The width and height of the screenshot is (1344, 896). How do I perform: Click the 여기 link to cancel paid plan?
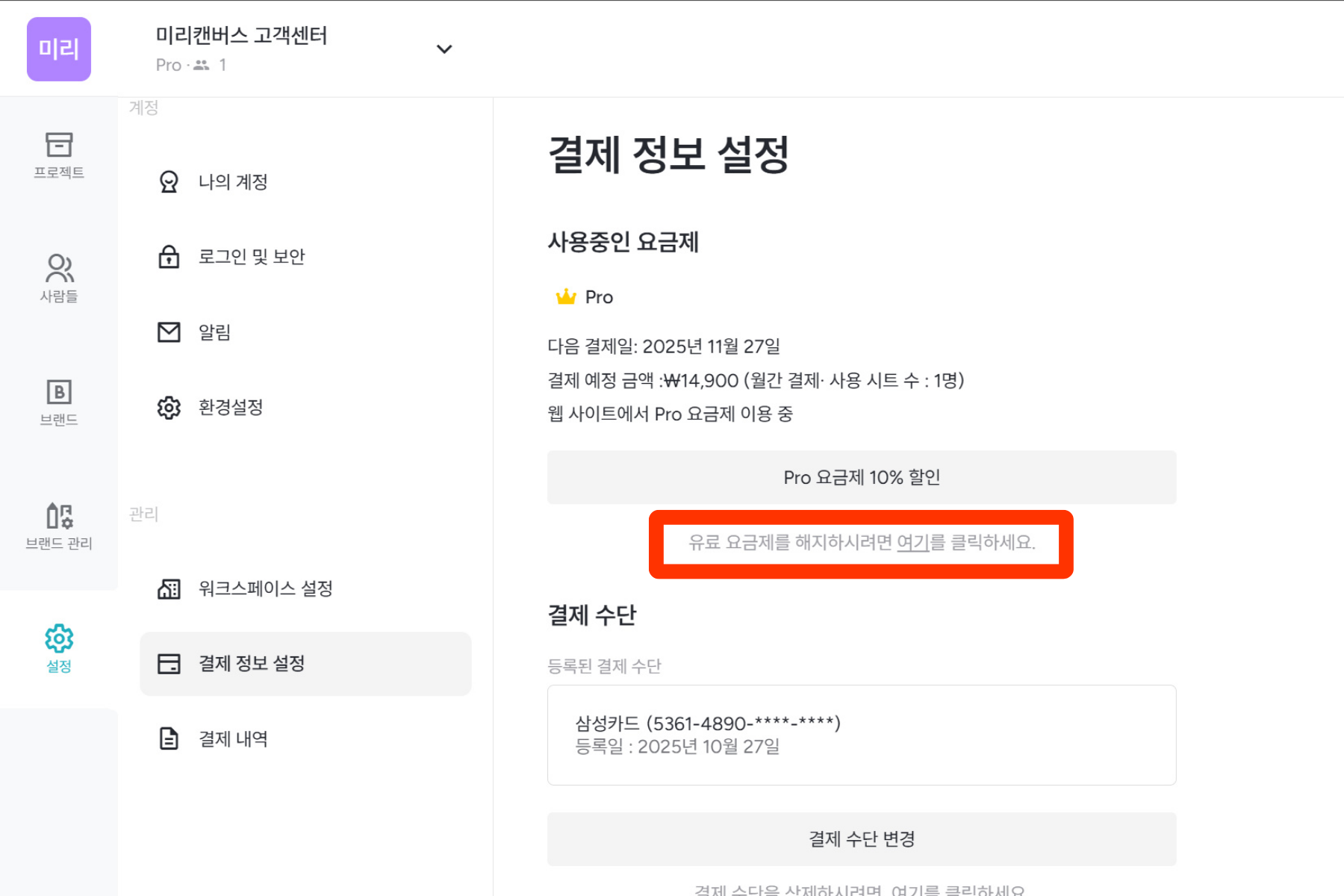click(912, 543)
